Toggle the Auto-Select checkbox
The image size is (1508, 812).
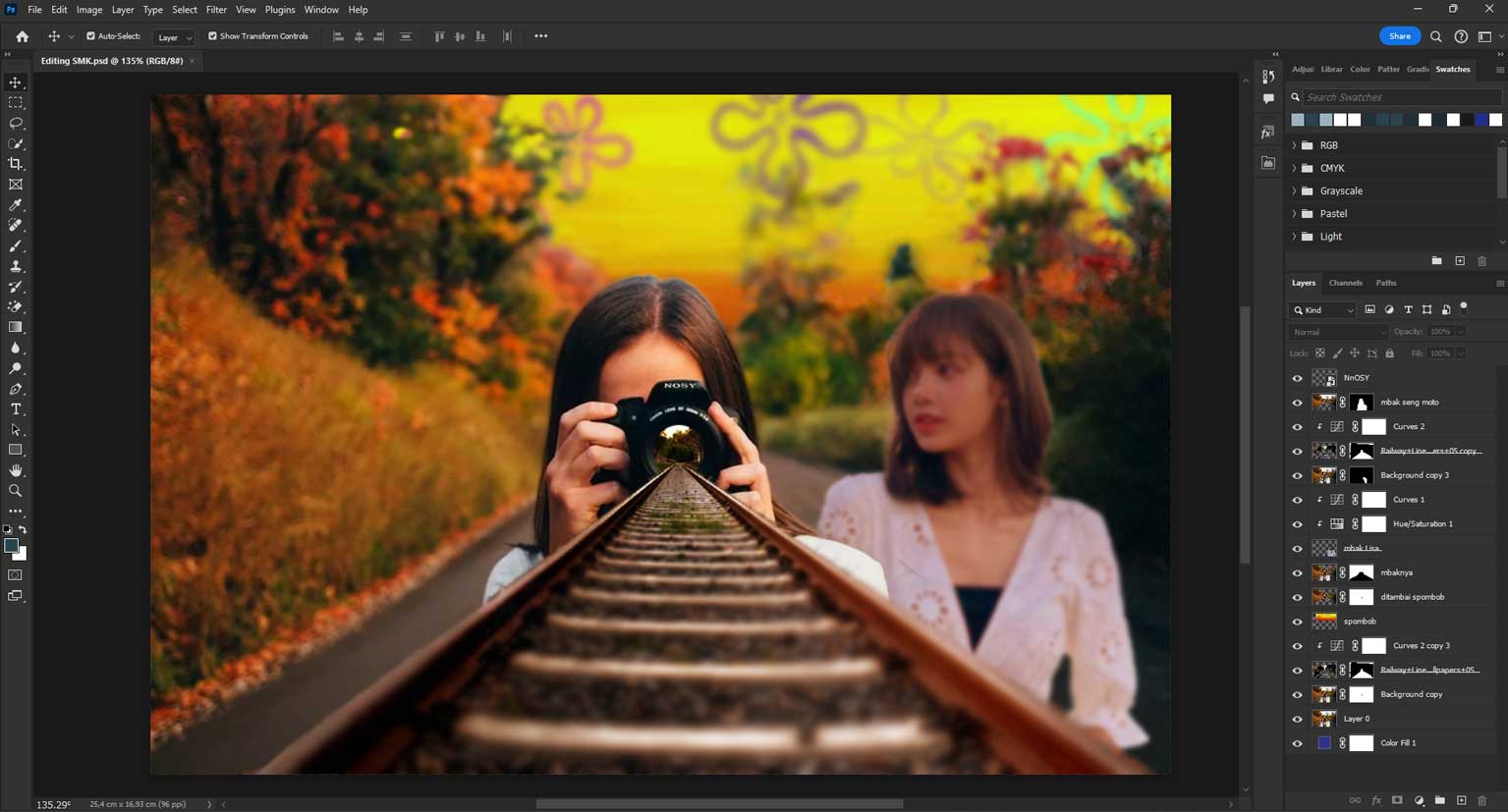tap(91, 36)
